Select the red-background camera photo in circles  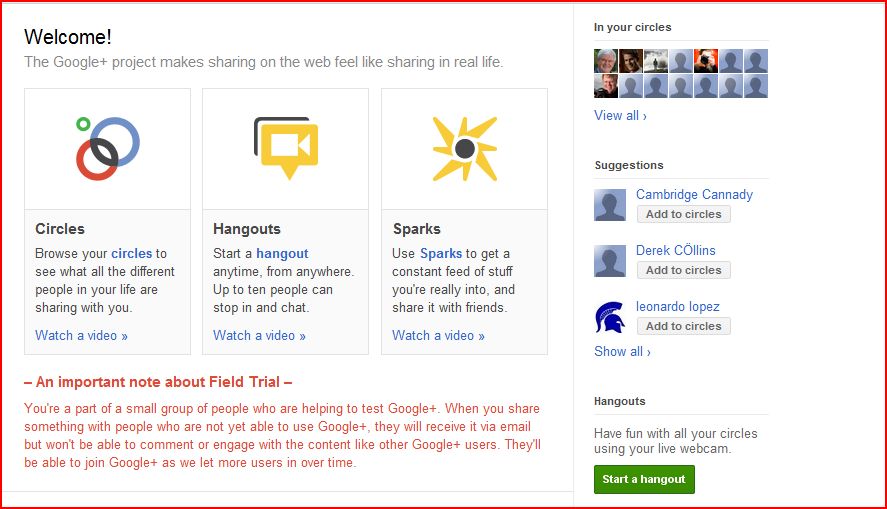[x=706, y=62]
